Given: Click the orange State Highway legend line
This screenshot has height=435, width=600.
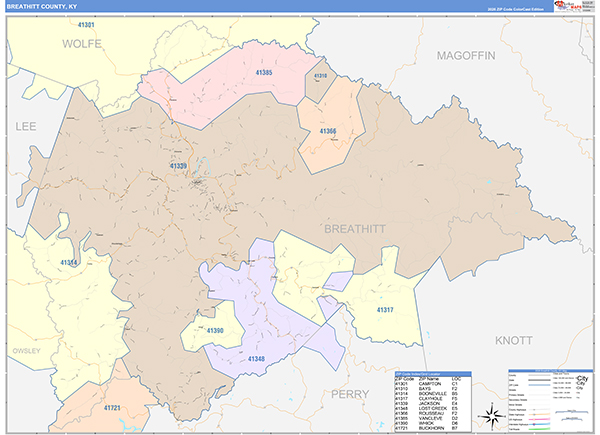Looking at the screenshot, I should tap(540, 414).
